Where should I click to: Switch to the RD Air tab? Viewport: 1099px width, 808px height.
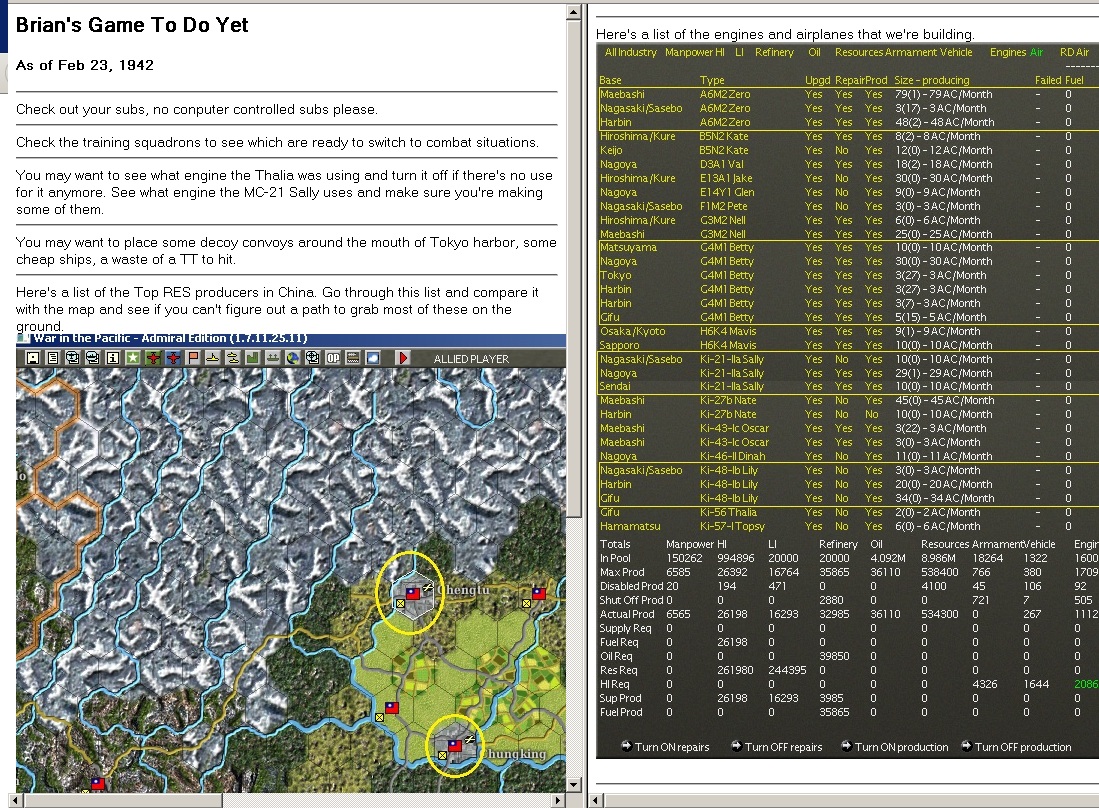[x=1074, y=53]
